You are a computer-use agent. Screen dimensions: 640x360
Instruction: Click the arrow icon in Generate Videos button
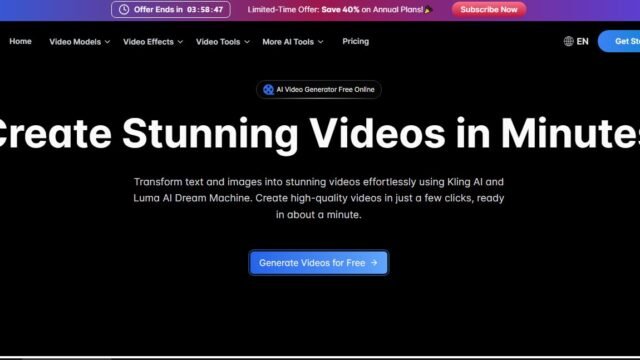tap(374, 263)
